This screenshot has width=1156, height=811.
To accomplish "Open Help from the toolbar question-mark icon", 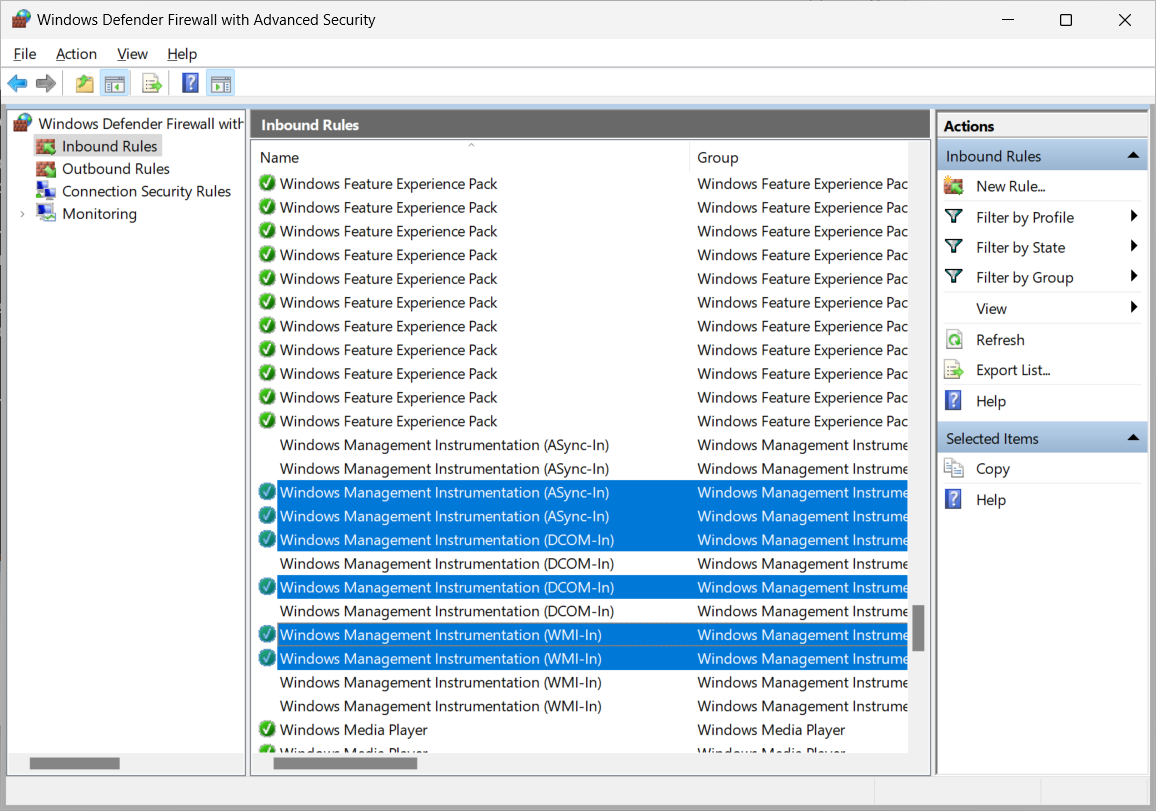I will click(190, 83).
